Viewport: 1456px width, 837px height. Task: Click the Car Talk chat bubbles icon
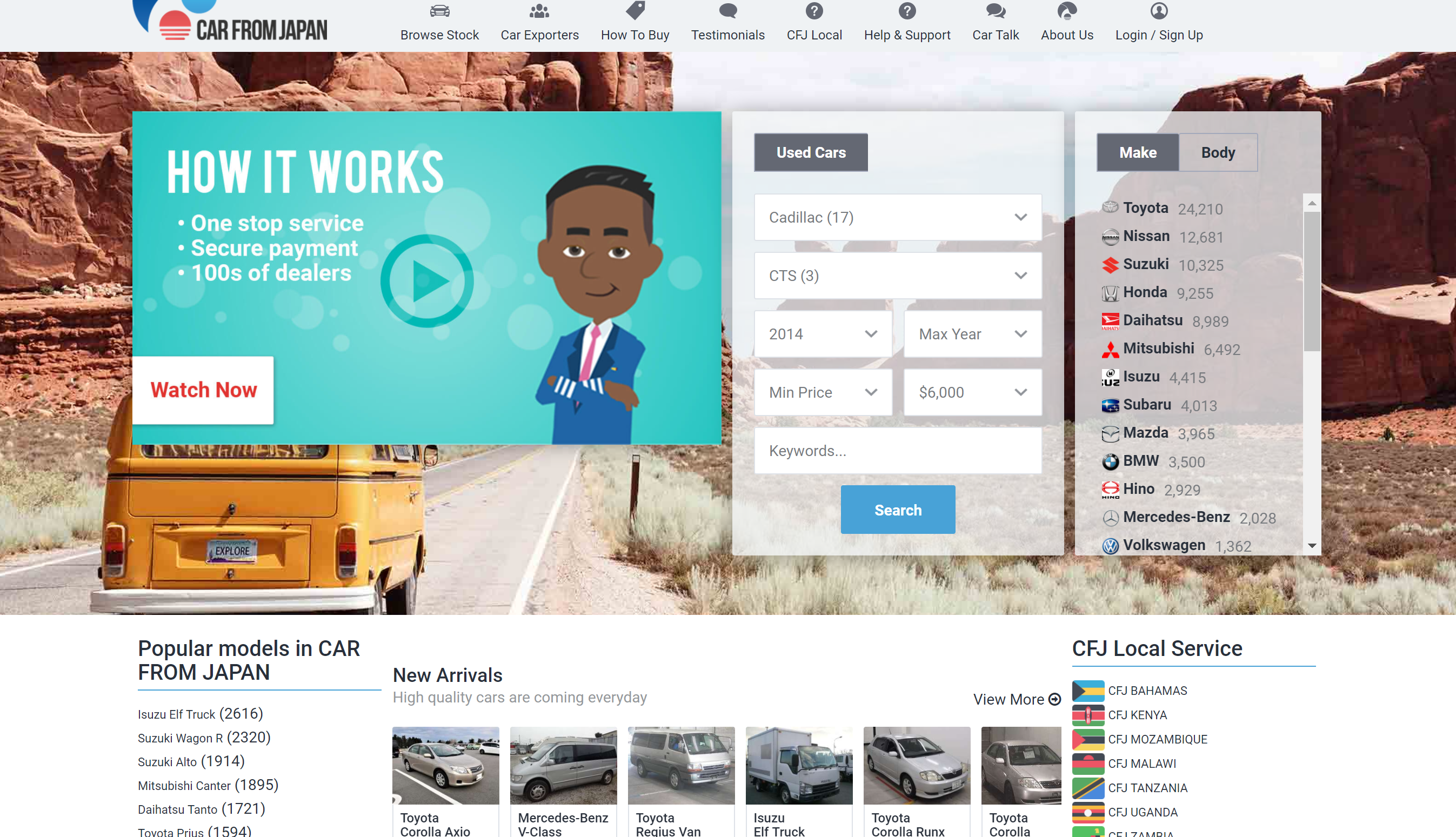[x=996, y=11]
